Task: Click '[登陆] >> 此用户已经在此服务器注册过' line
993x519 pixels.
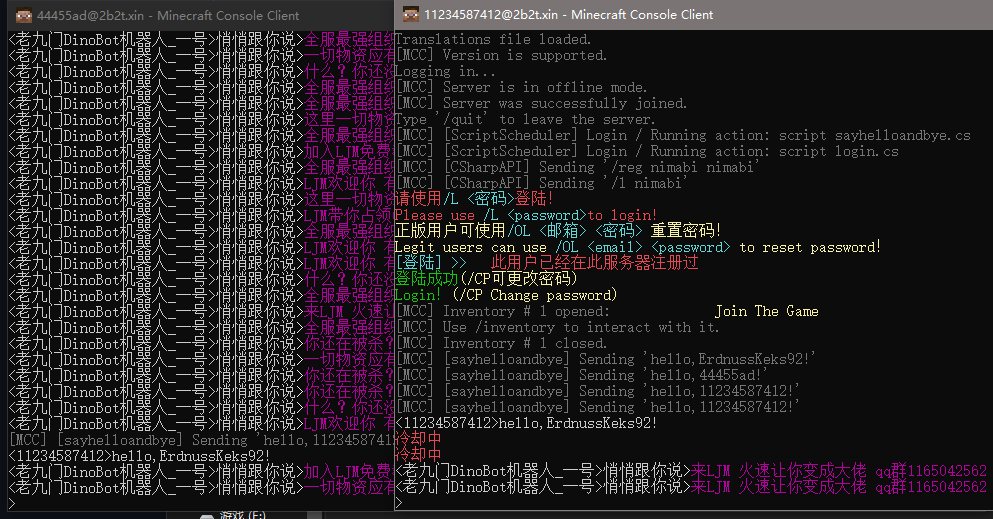Action: [547, 263]
